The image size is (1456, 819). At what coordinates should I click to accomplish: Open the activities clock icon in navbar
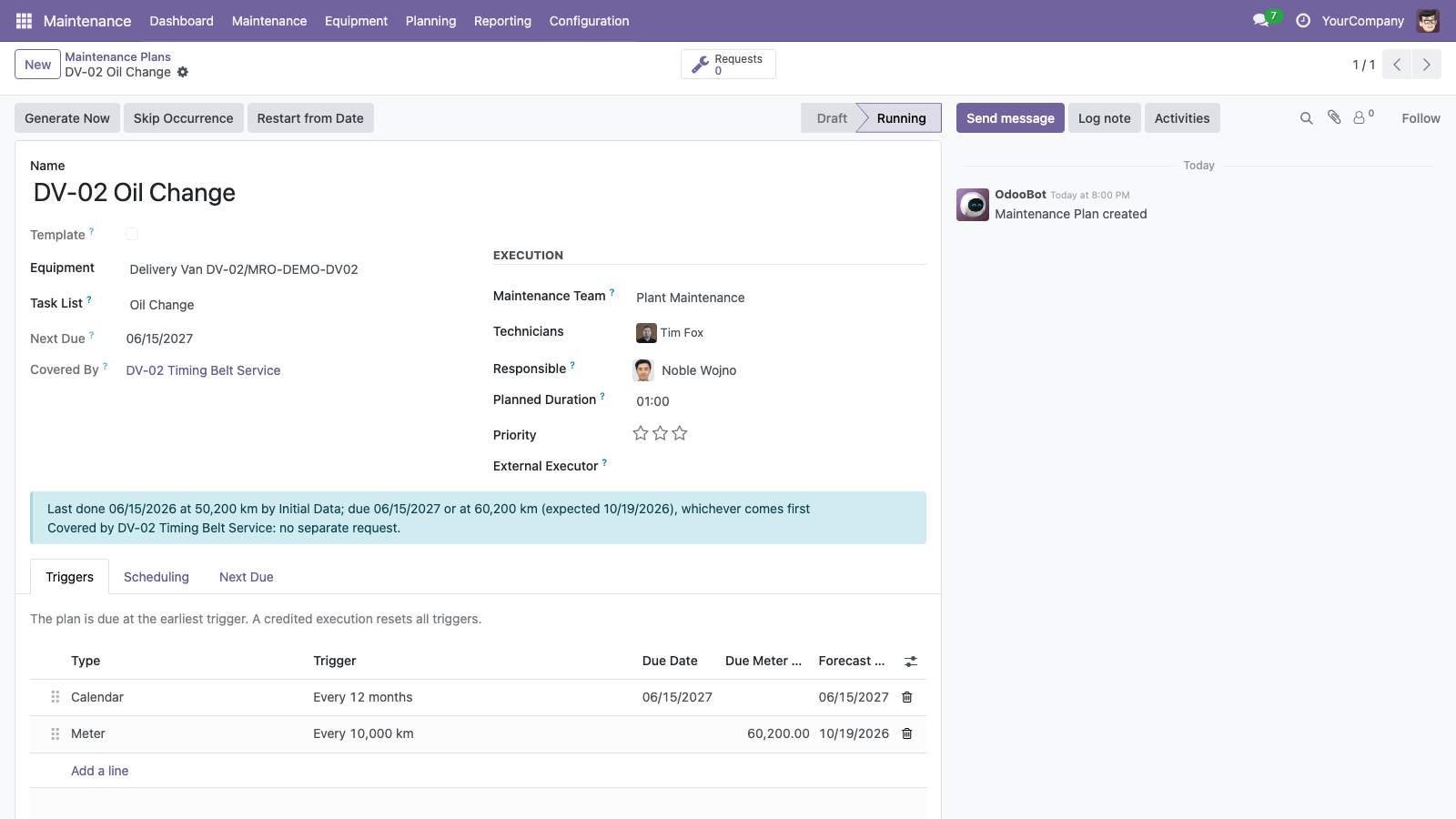pyautogui.click(x=1303, y=20)
